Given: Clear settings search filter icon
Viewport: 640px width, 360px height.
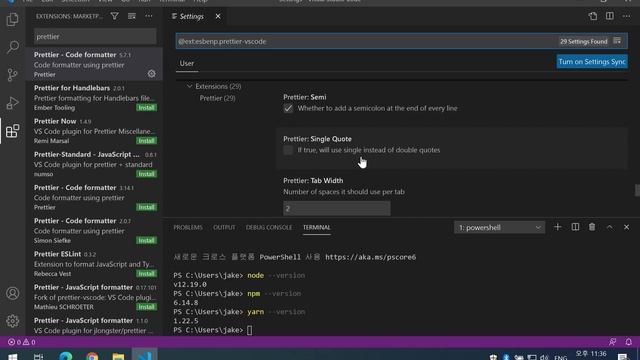Looking at the screenshot, I should (617, 41).
